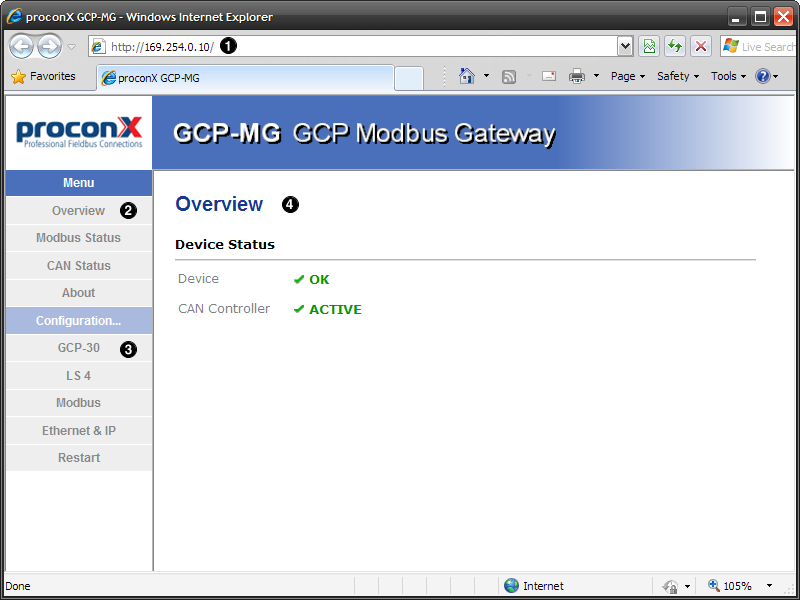Open Overview in the side menu

pos(79,211)
